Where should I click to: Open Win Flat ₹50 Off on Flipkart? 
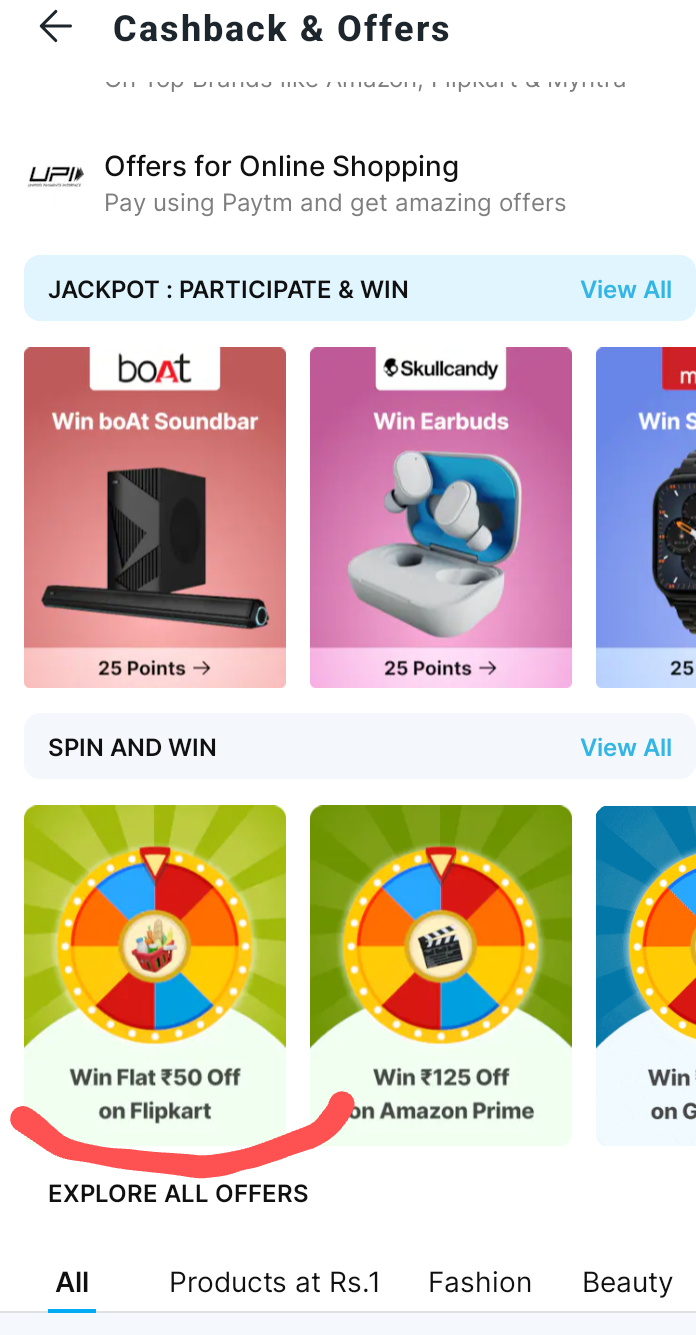click(x=155, y=975)
